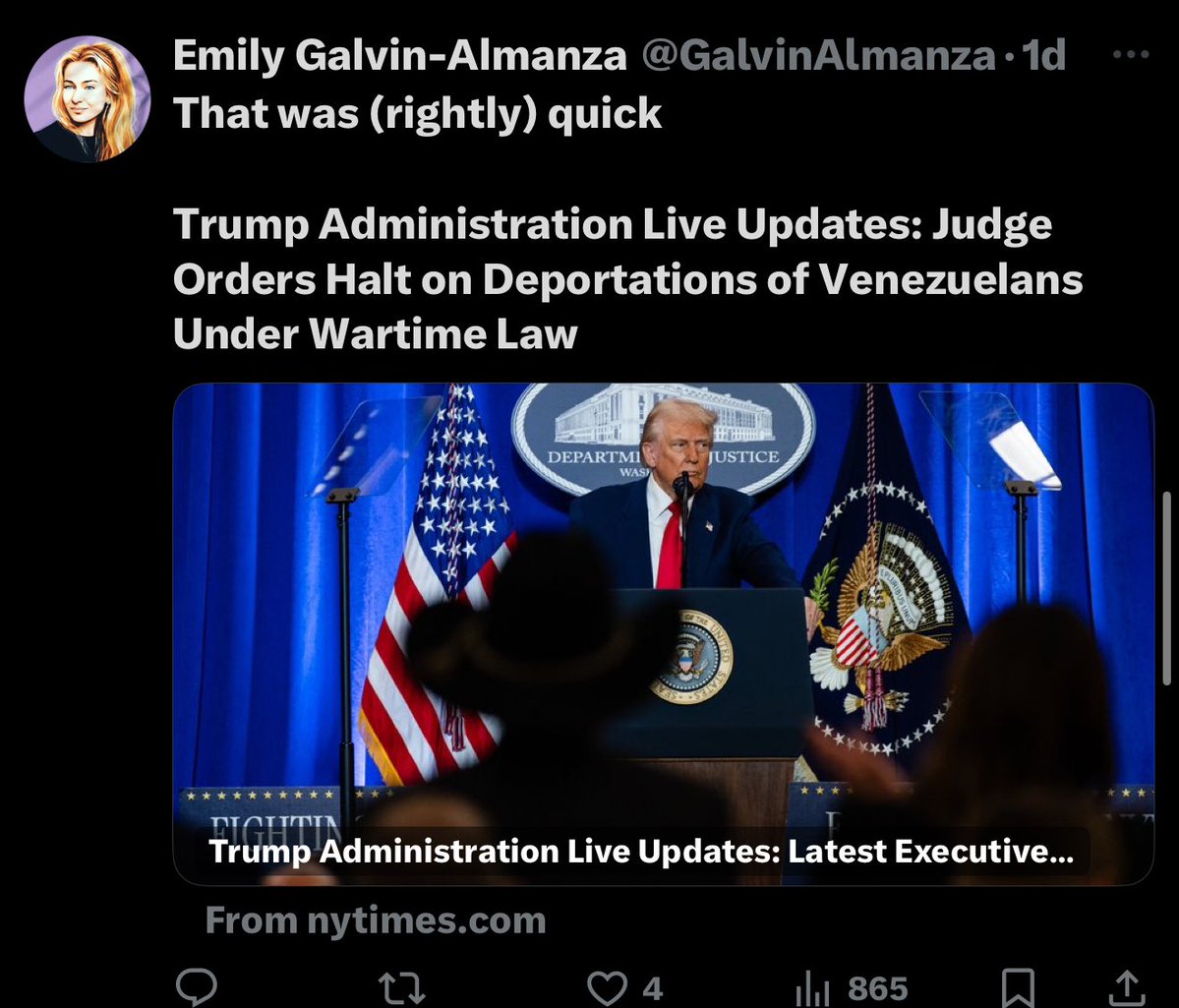Open the reply comment icon
The height and width of the screenshot is (1008, 1179).
pos(197,987)
